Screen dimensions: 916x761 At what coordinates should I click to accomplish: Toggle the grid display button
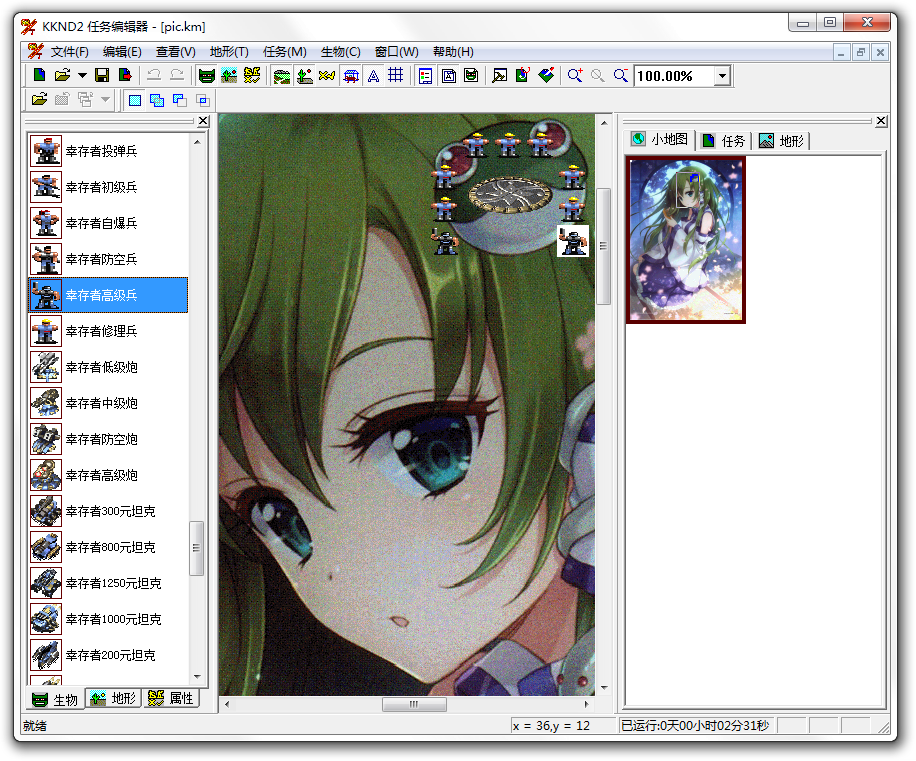tap(396, 75)
